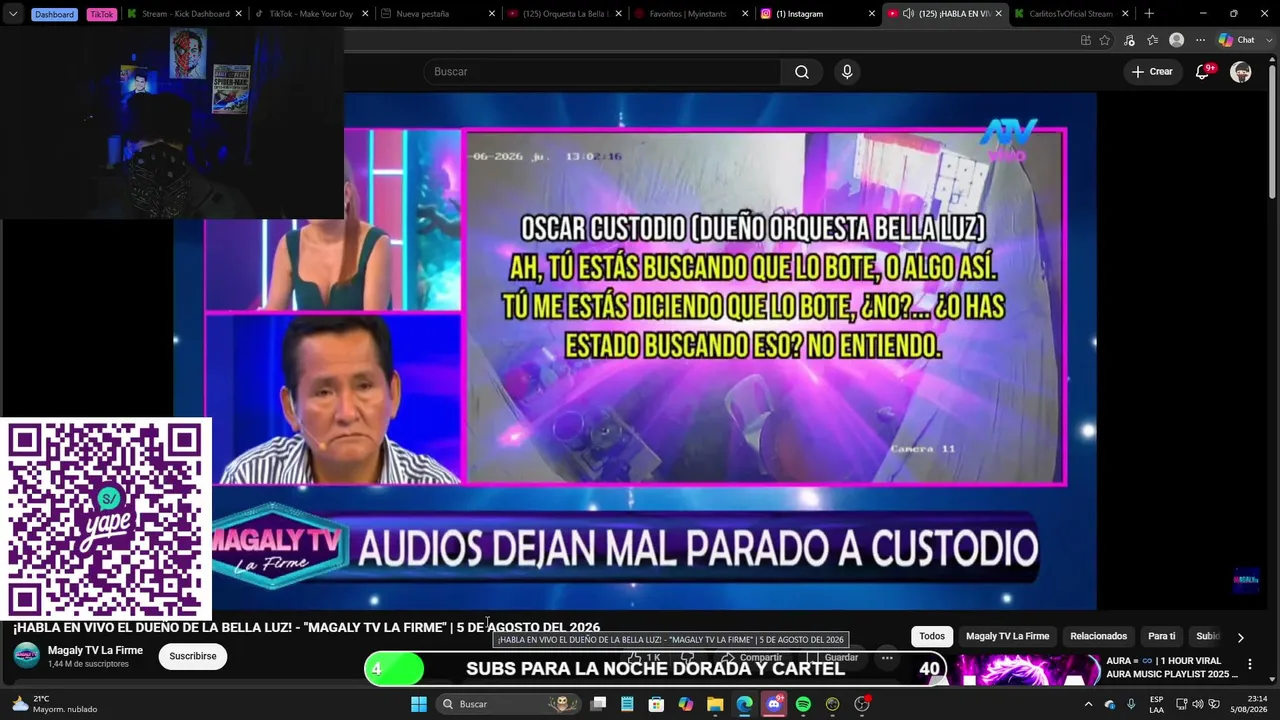This screenshot has width=1280, height=720.
Task: Open the Magaly TV La Firme channel name link
Action: 95,650
